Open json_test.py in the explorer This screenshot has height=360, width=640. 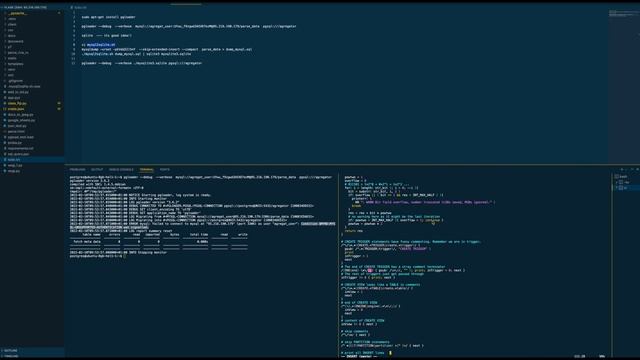click(17, 126)
